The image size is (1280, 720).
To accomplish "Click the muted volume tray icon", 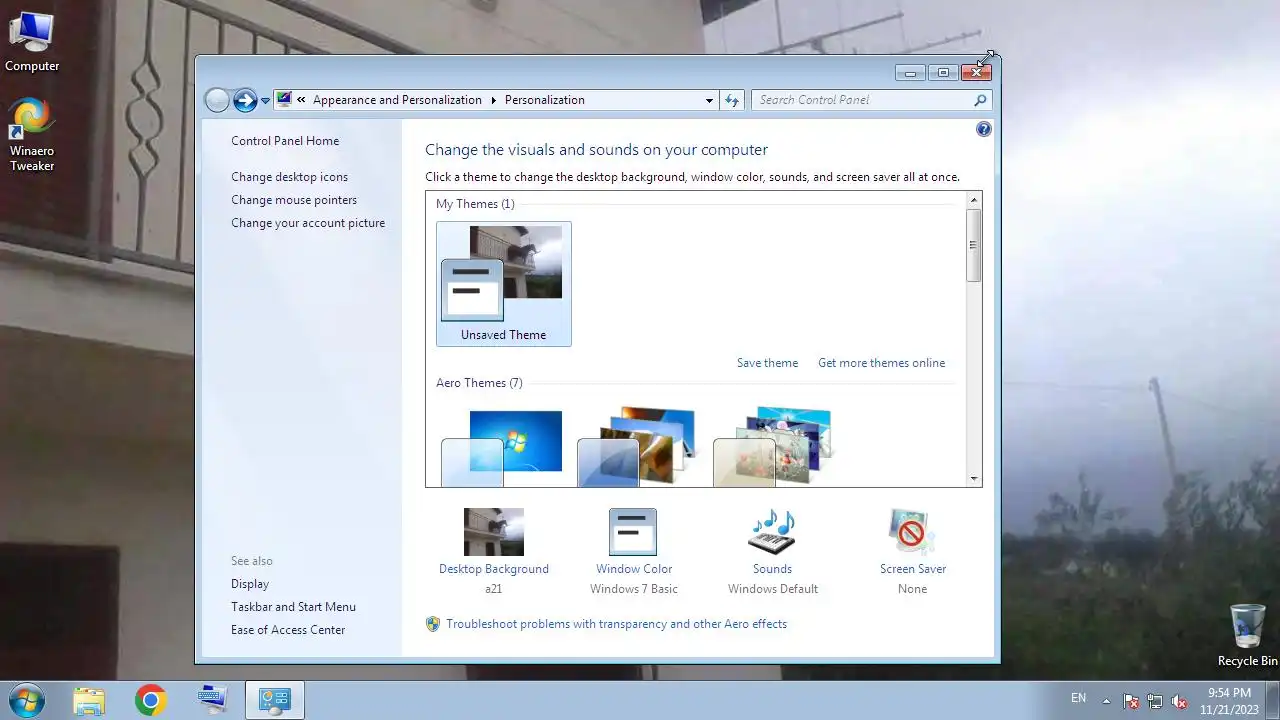I will click(1179, 701).
